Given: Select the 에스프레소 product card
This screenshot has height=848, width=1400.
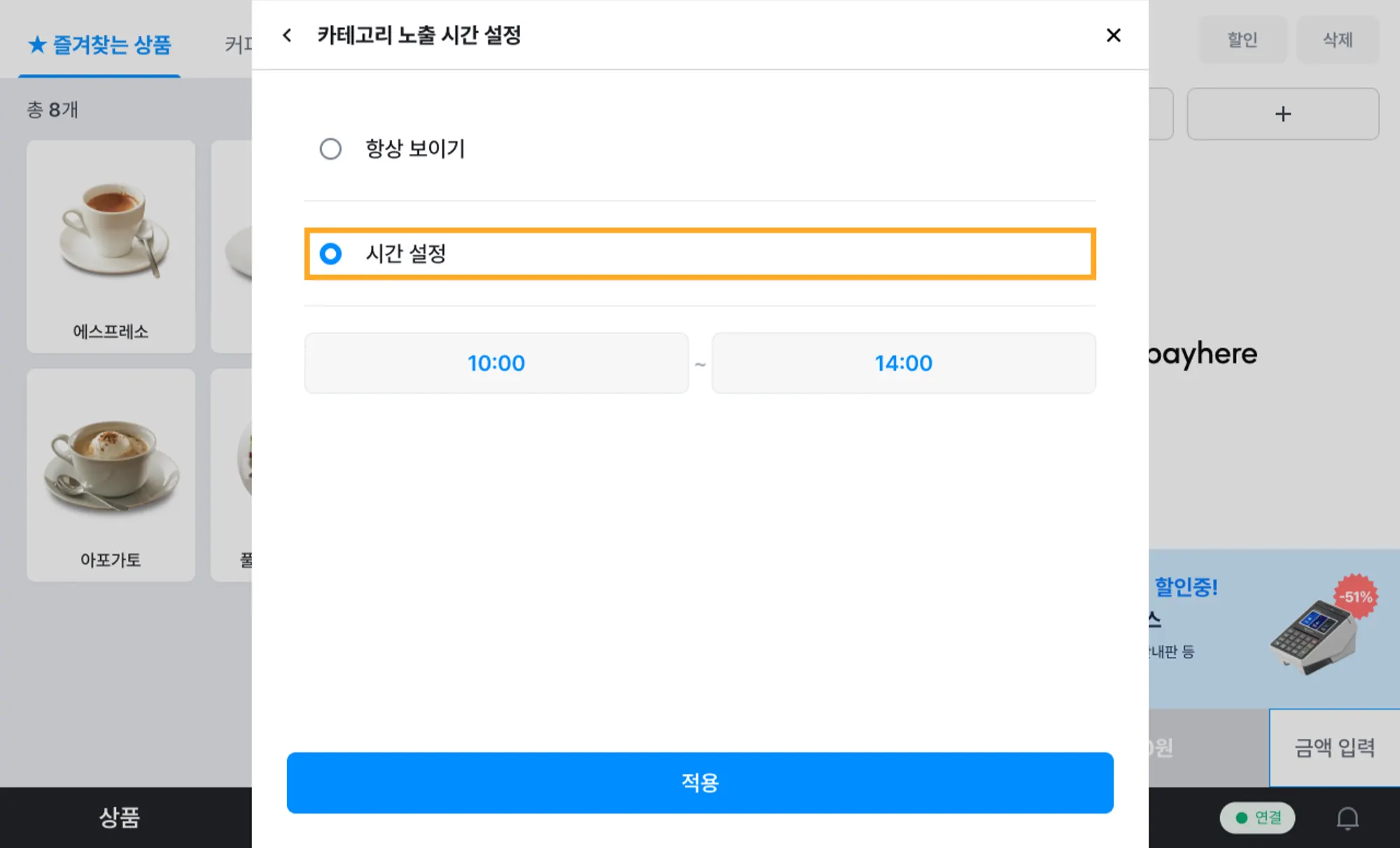Looking at the screenshot, I should click(111, 246).
